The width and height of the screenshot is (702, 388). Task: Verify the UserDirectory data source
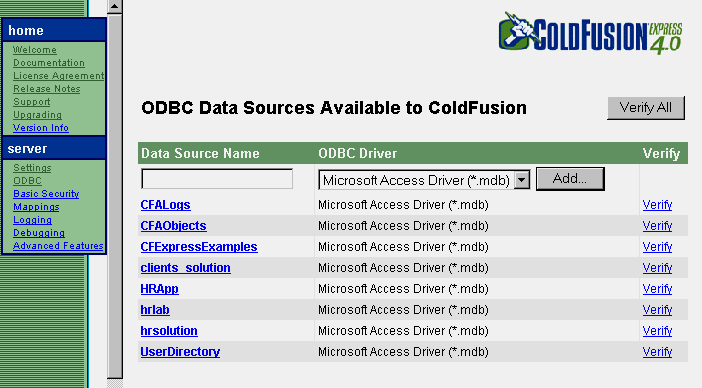point(657,352)
